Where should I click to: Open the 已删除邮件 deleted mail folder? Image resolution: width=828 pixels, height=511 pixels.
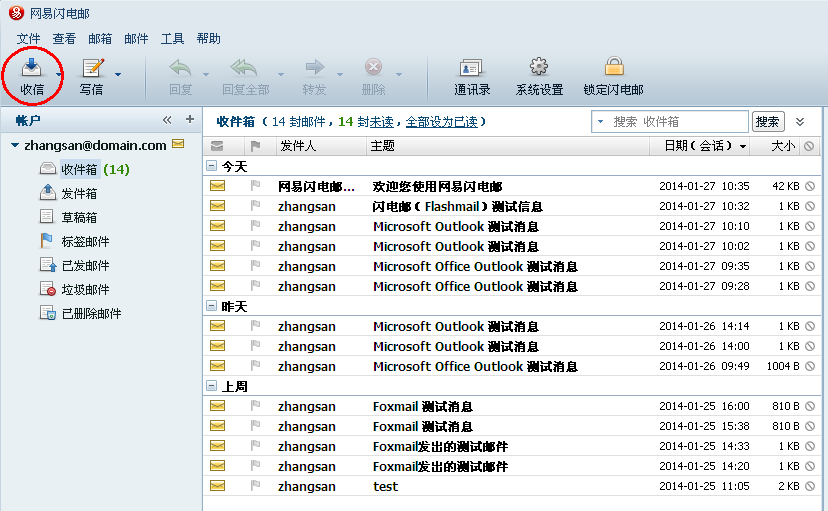[x=81, y=314]
